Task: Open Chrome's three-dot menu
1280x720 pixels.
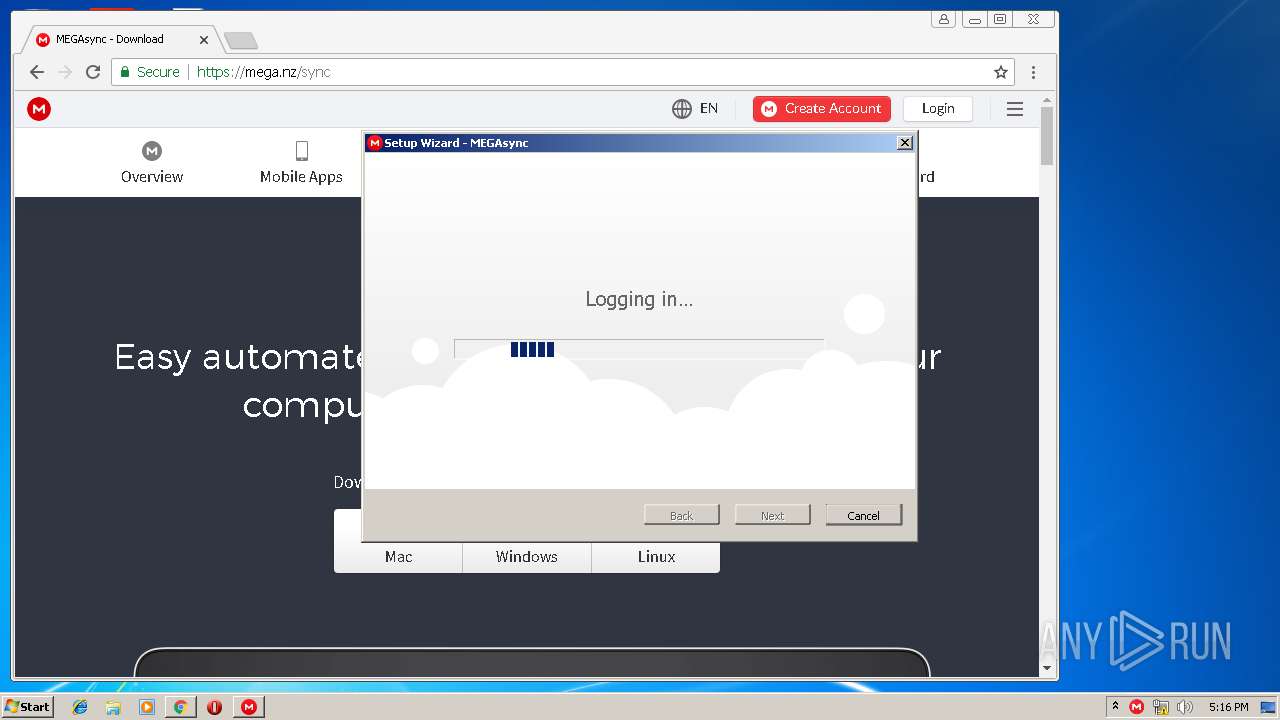Action: click(x=1033, y=72)
